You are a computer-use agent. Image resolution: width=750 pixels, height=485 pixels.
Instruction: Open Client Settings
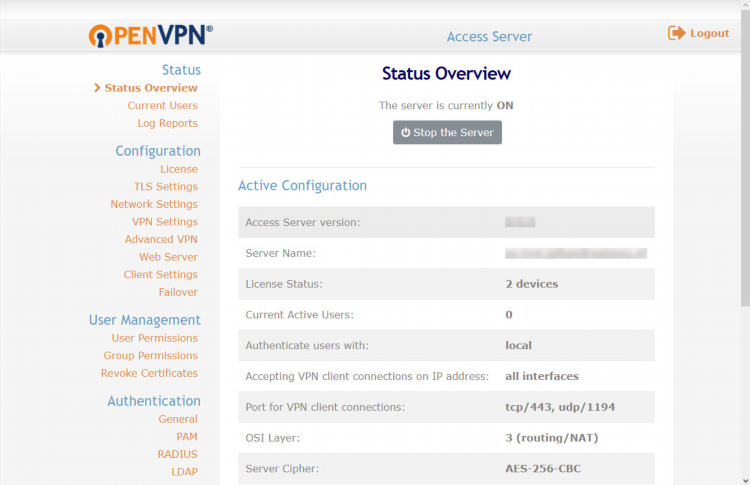click(x=161, y=275)
